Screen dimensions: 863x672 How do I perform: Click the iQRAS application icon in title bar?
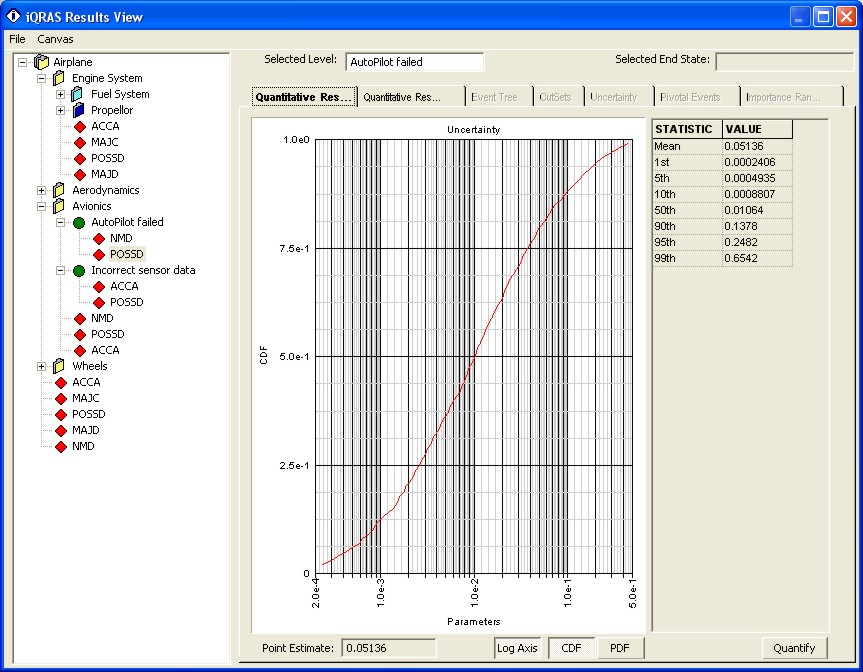pyautogui.click(x=14, y=16)
